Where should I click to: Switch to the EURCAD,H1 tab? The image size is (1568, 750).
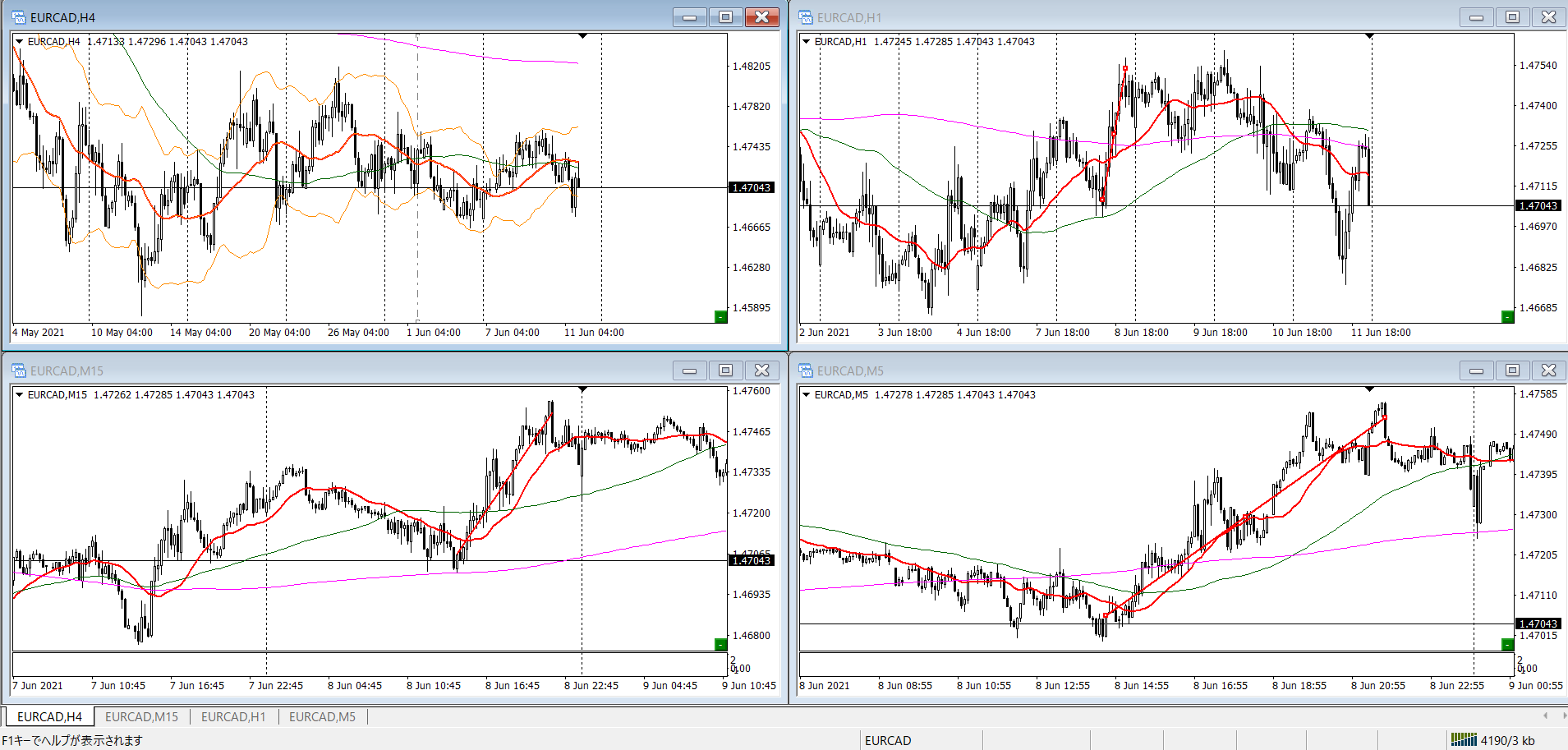pos(233,717)
